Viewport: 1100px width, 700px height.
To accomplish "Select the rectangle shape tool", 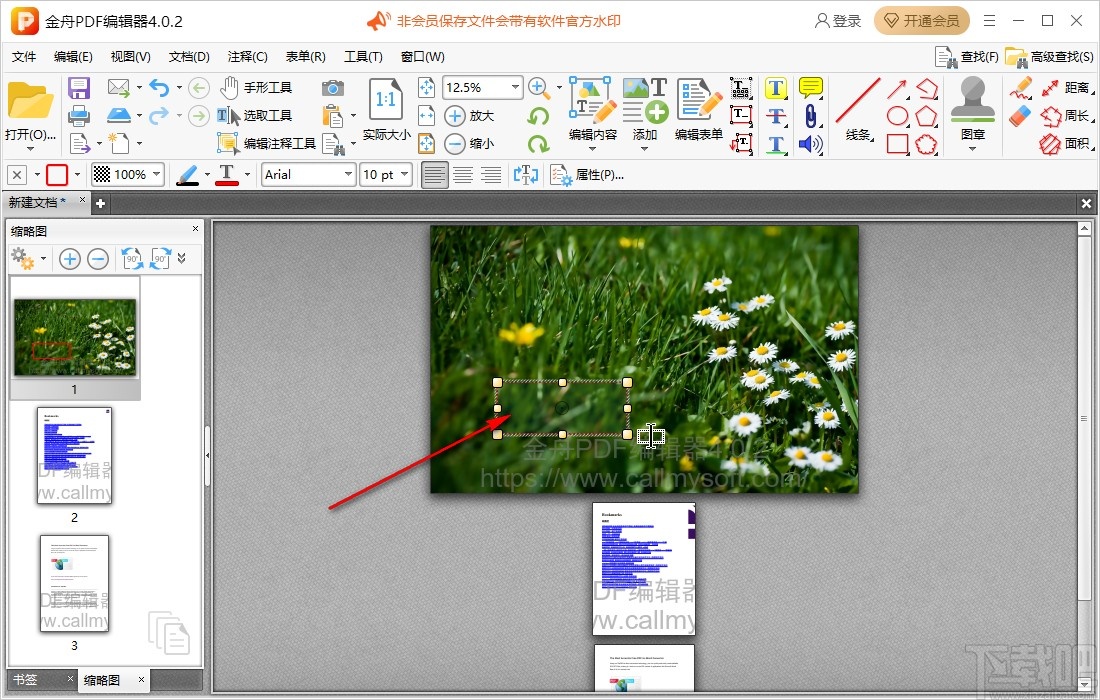I will (897, 144).
